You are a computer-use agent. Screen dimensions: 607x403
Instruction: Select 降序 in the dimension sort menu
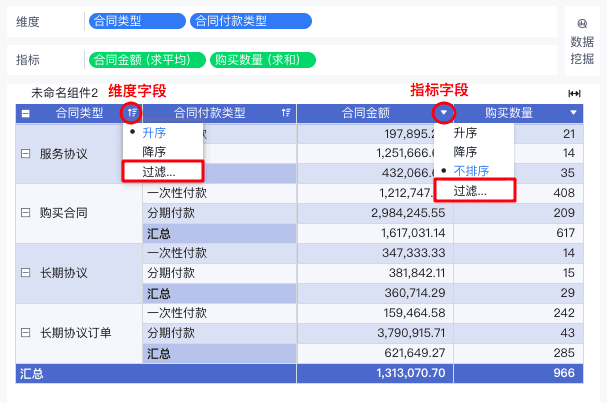click(154, 152)
